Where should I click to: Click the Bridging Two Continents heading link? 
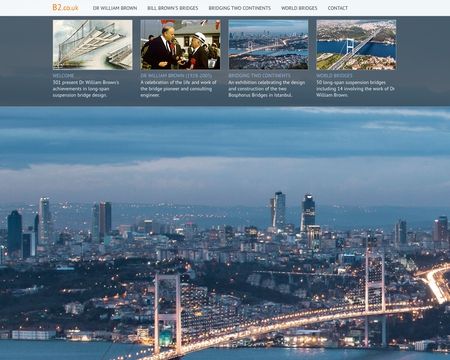pyautogui.click(x=259, y=76)
